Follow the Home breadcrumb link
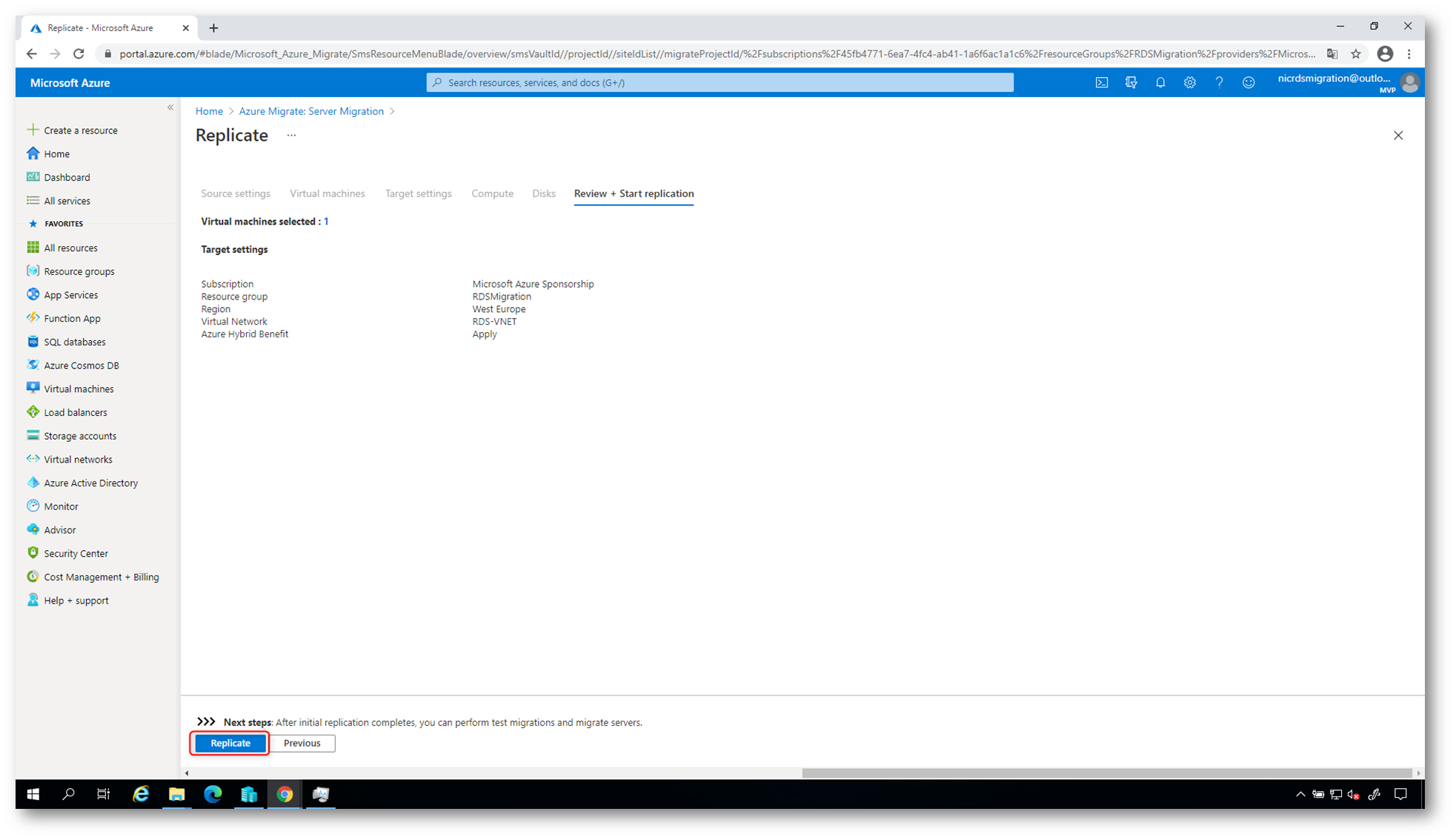 pos(209,111)
